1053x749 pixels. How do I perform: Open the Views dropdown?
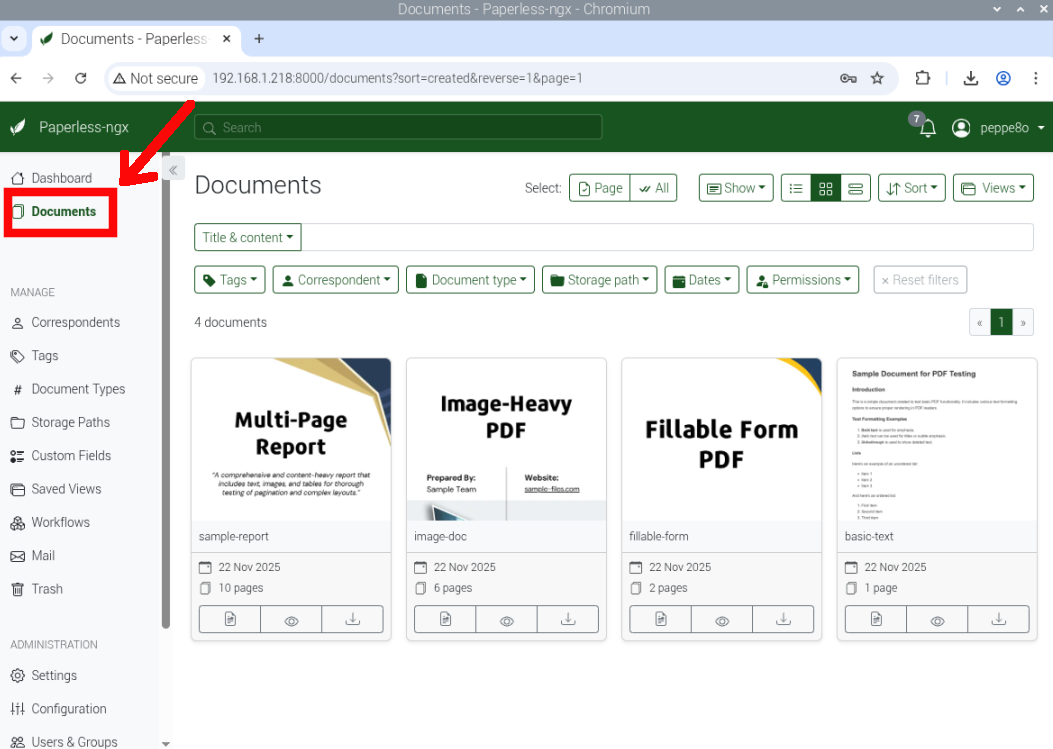tap(993, 187)
